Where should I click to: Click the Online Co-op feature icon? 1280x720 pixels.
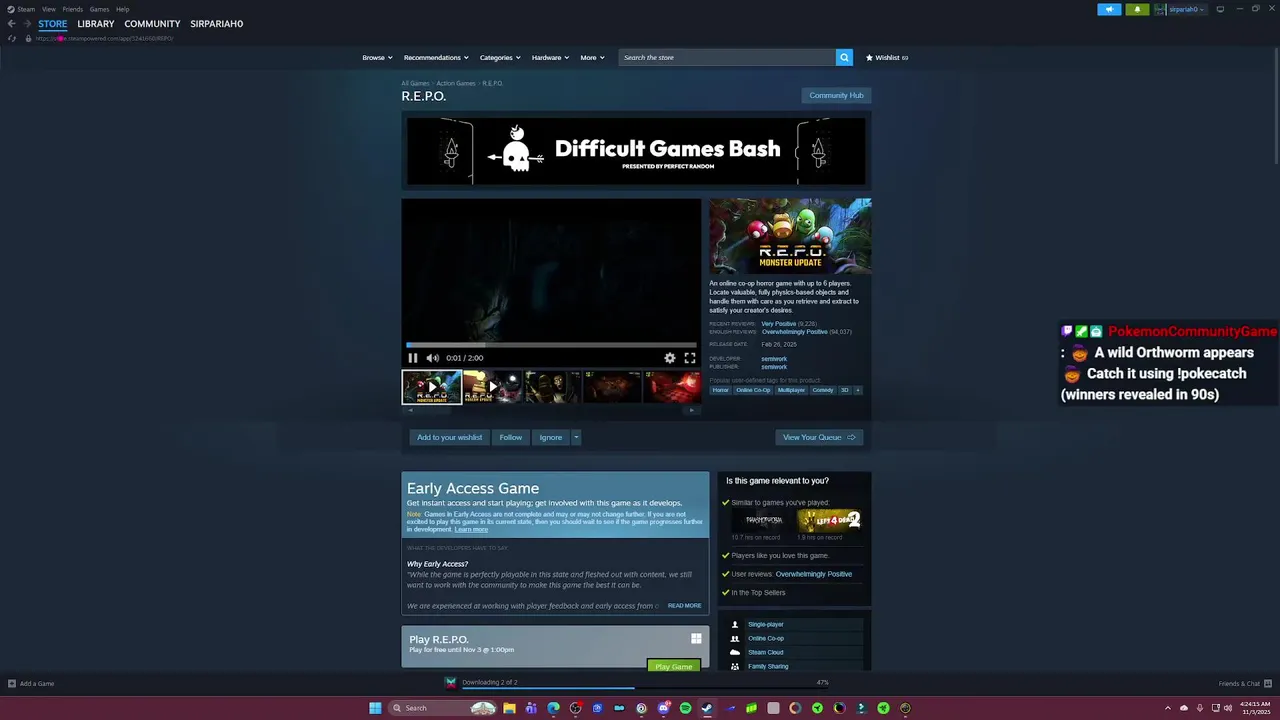[x=735, y=638]
